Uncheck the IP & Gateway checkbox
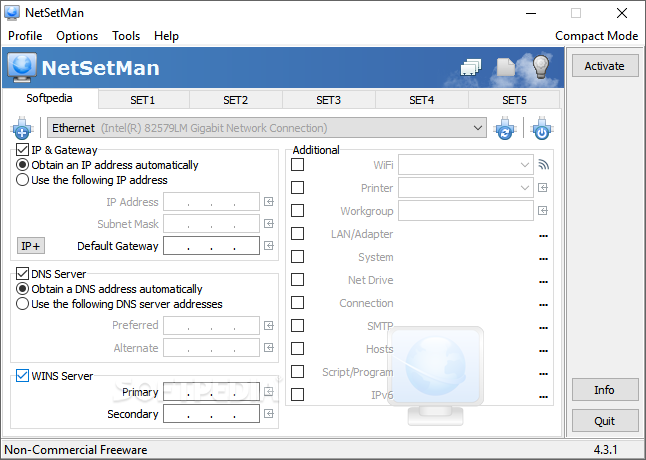This screenshot has height=460, width=646. 22,150
